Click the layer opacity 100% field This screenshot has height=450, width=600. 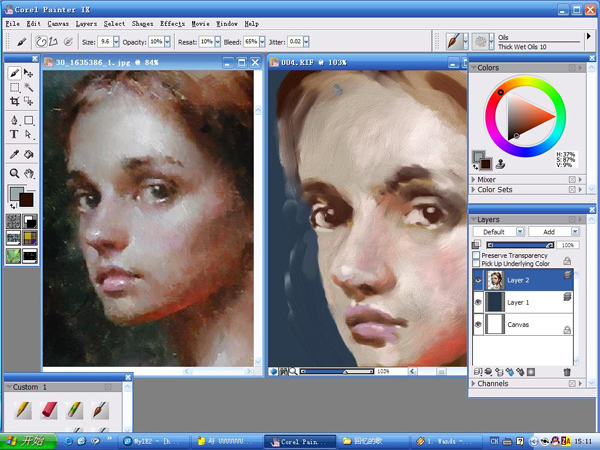click(567, 245)
